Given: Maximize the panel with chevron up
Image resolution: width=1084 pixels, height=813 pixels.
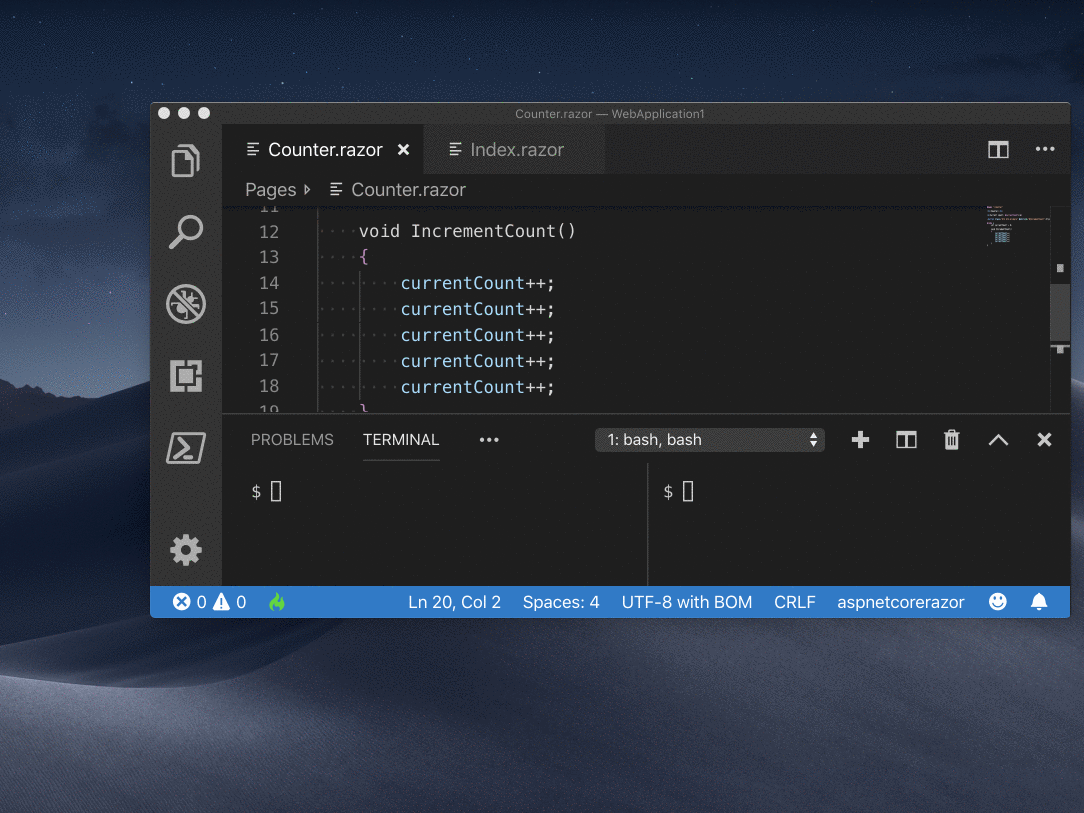Looking at the screenshot, I should tap(998, 440).
